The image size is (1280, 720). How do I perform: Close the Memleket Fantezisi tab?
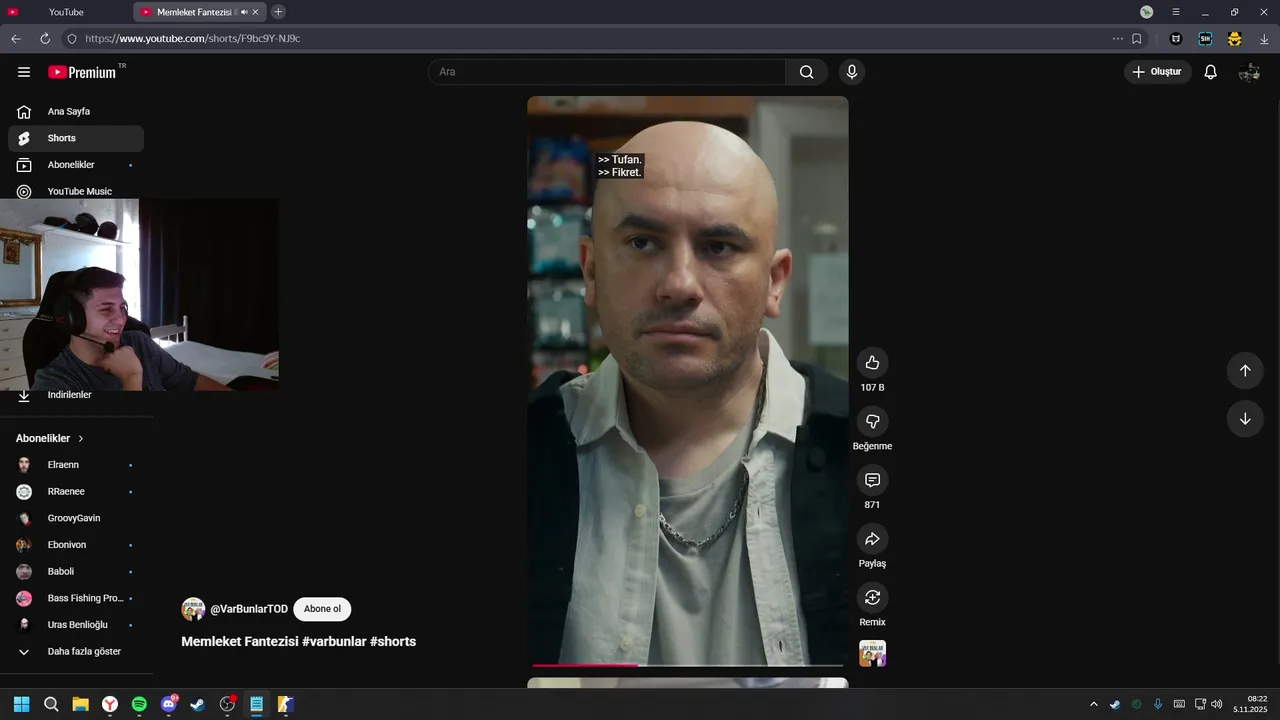coord(256,12)
